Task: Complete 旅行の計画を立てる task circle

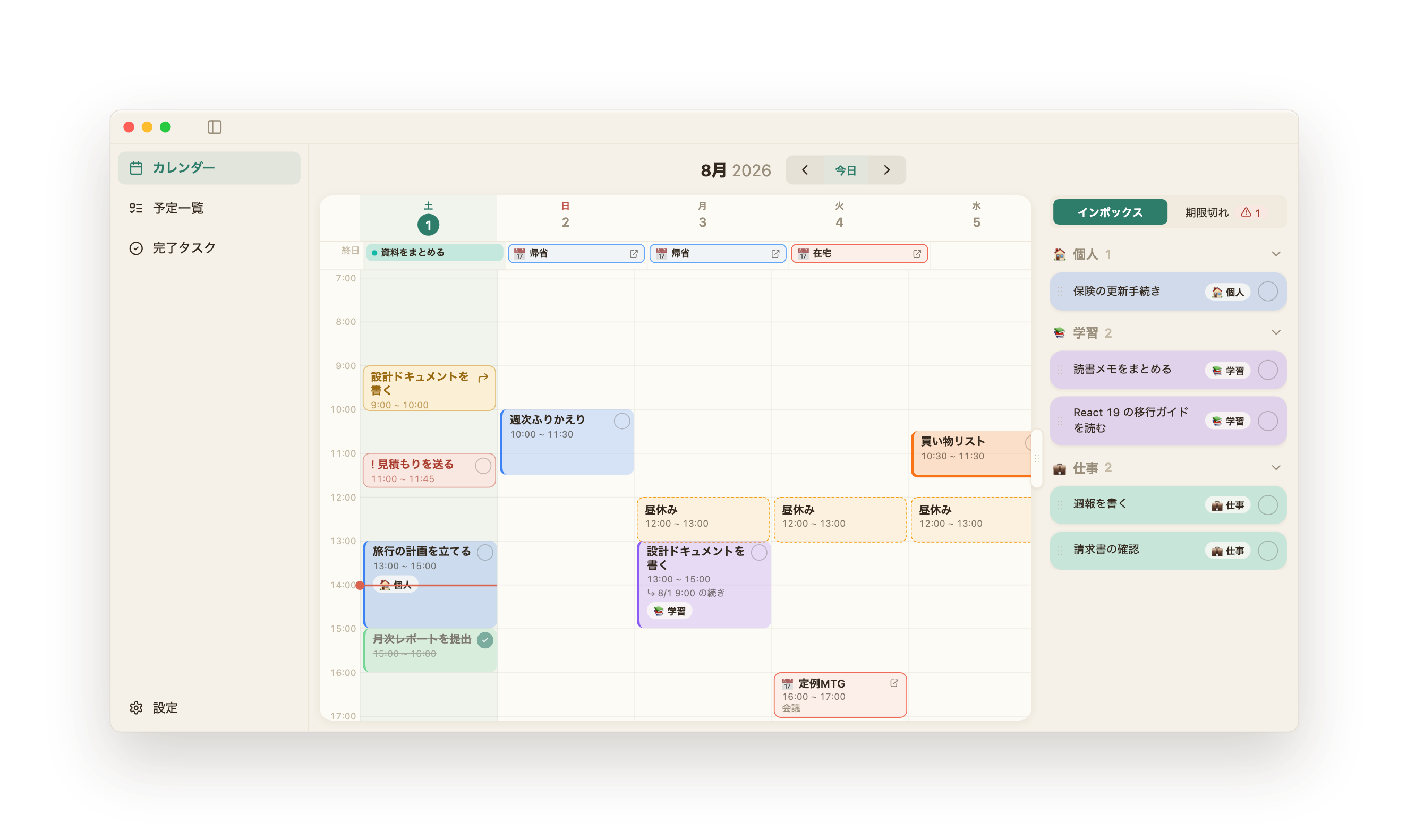Action: pos(484,552)
